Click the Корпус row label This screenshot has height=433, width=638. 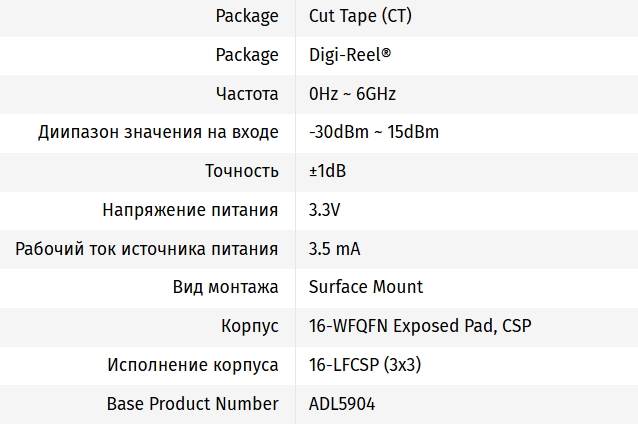249,326
